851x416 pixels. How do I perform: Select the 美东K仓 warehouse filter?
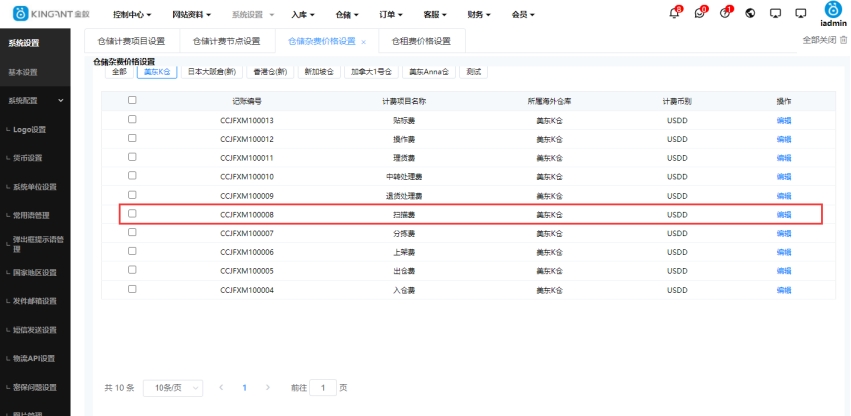point(157,72)
